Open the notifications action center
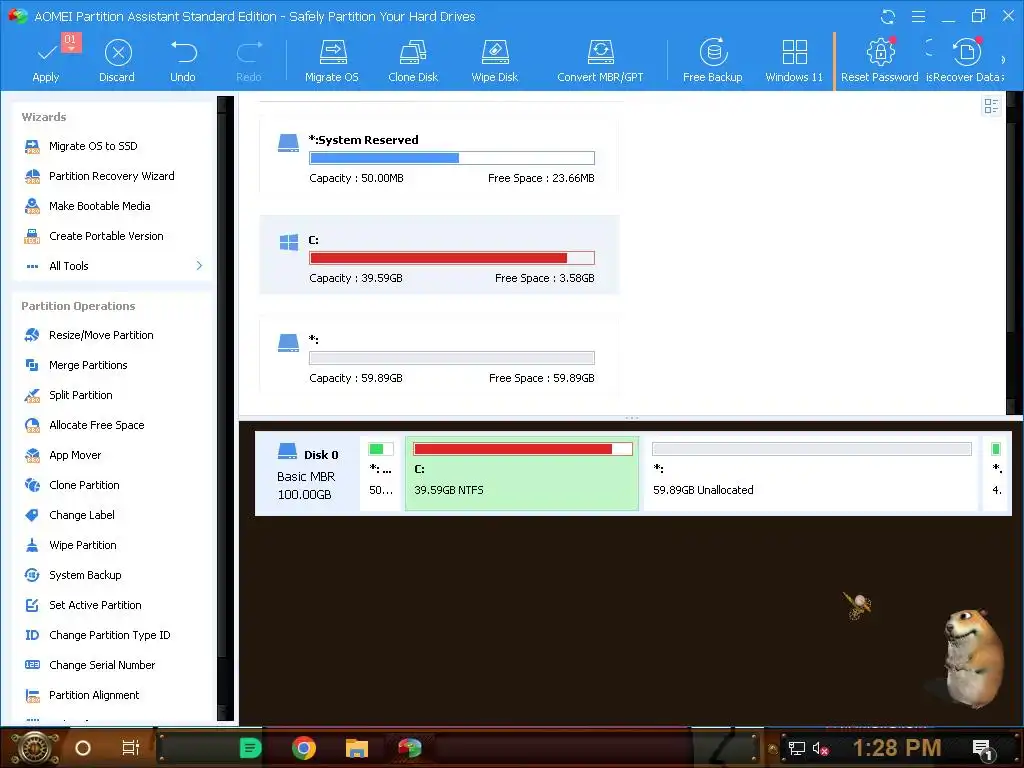 coord(983,750)
